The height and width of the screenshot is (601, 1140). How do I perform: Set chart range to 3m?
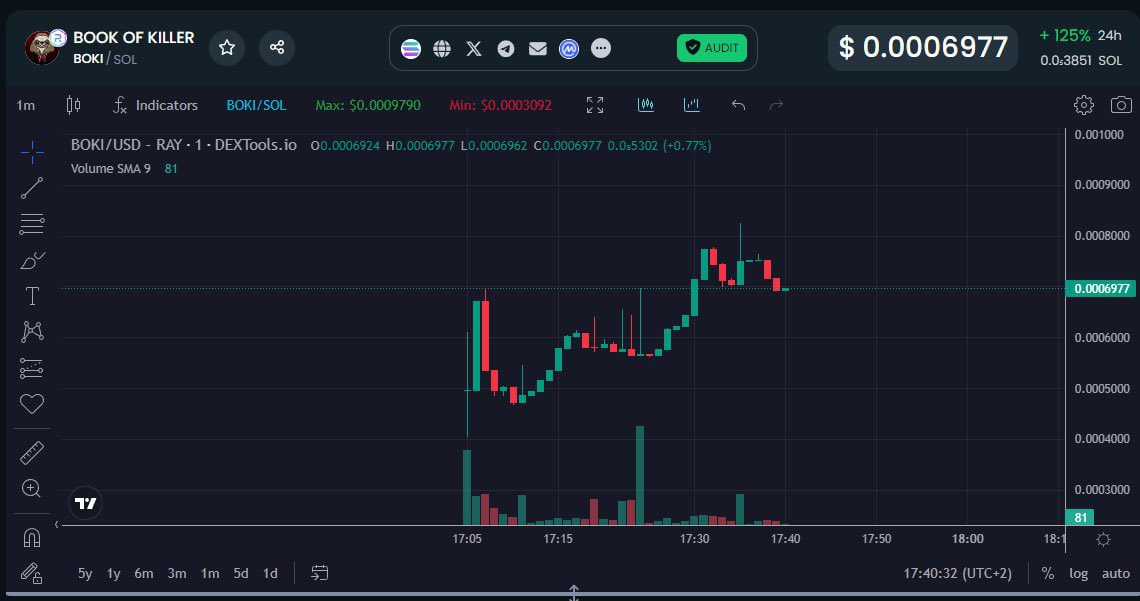pos(177,573)
